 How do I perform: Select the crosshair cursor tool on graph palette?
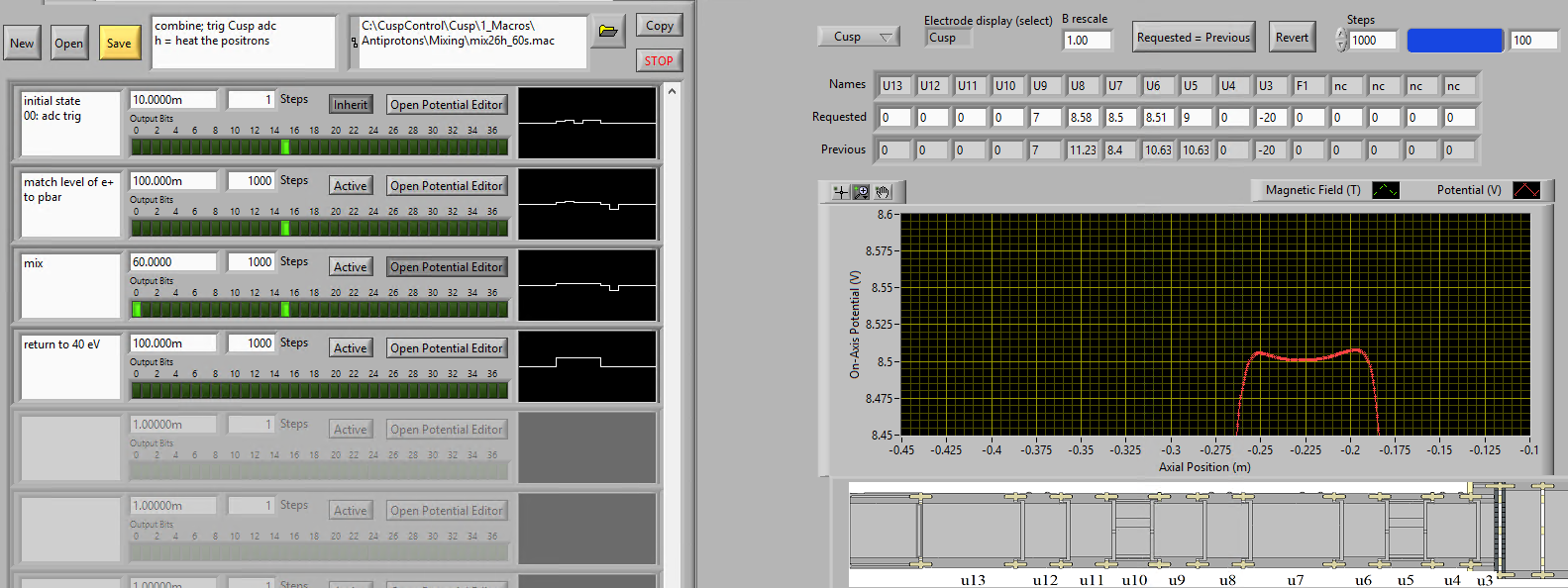pyautogui.click(x=841, y=192)
